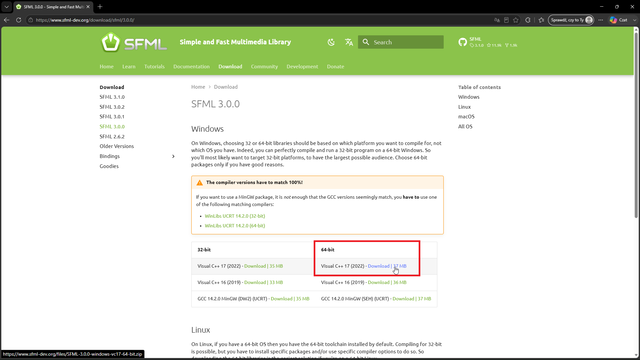Jump to macOS in table of contents
Screen dimensions: 640x360
(x=466, y=117)
